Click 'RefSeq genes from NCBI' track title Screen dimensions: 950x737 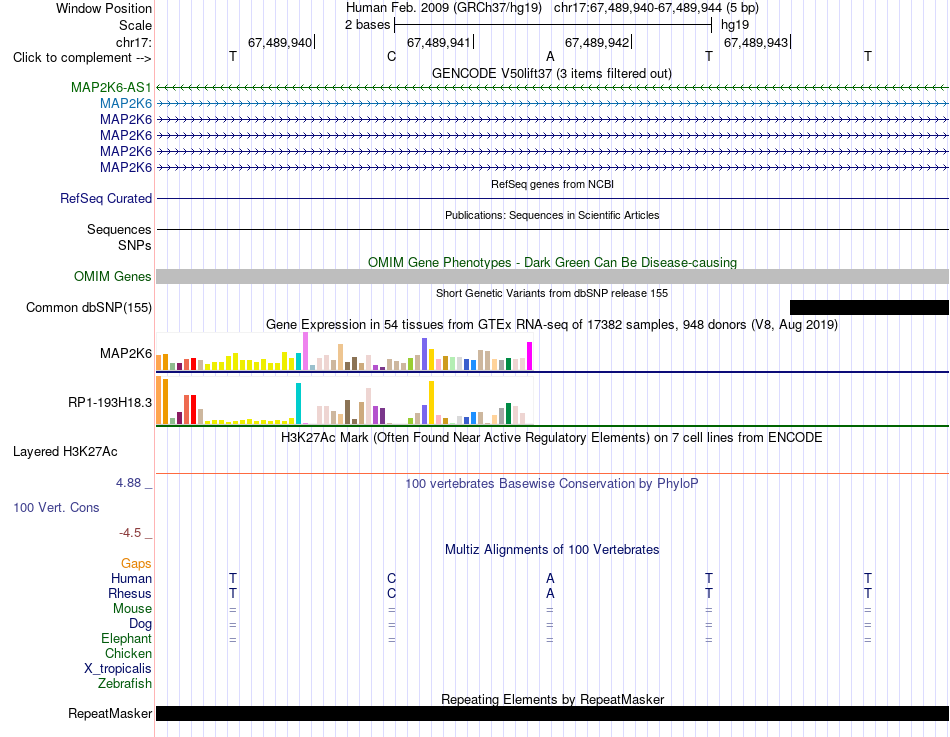pyautogui.click(x=553, y=184)
